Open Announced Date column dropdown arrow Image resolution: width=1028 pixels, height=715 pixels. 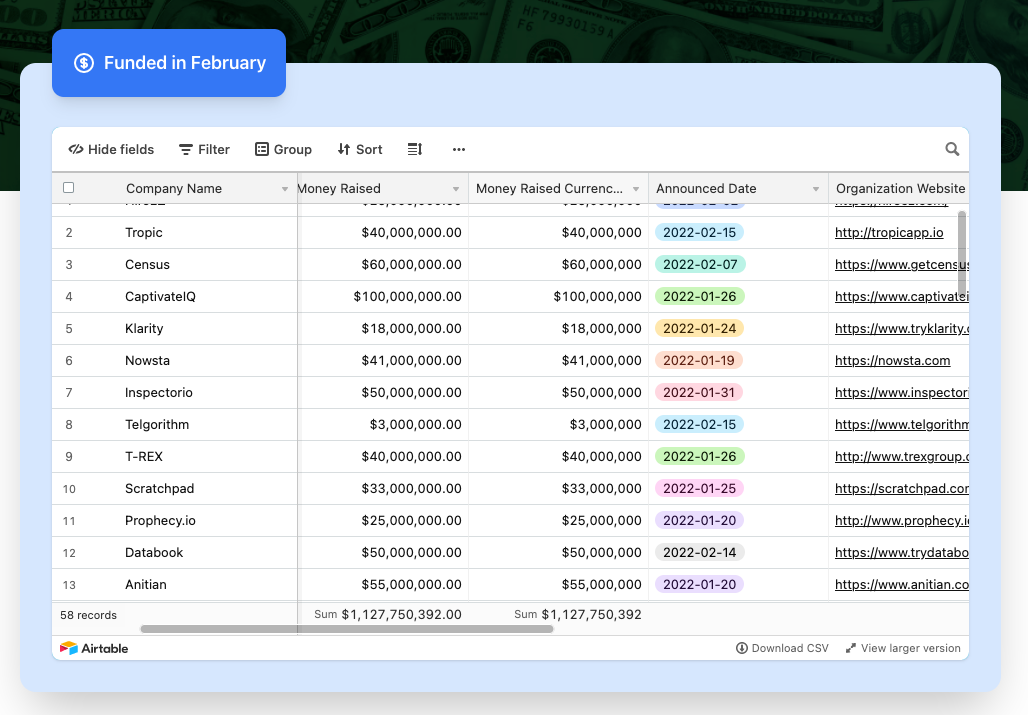pos(816,189)
